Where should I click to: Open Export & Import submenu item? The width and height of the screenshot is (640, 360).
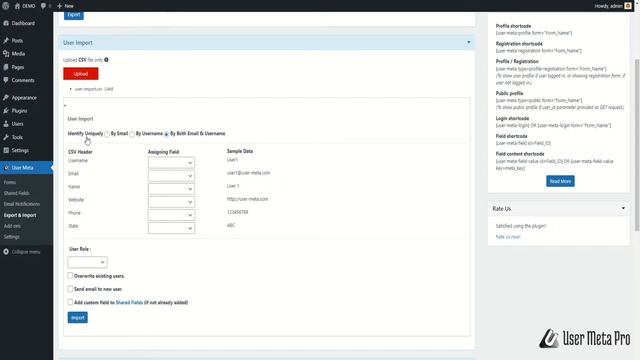click(20, 215)
